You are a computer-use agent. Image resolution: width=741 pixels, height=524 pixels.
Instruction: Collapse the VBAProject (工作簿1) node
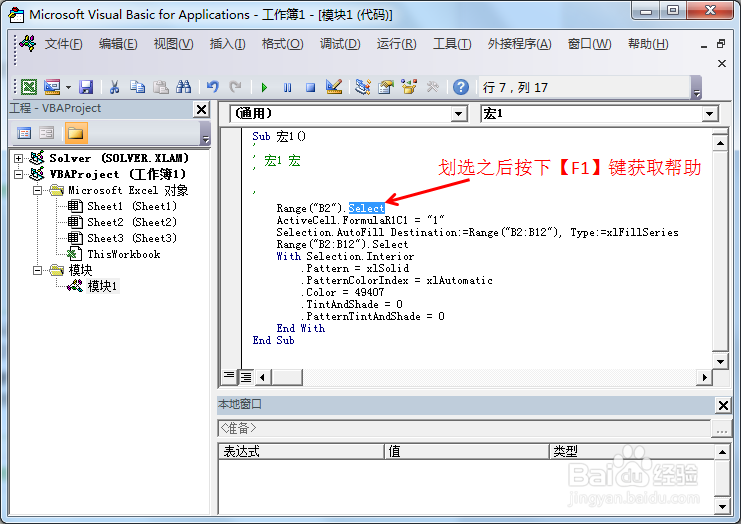[18, 174]
